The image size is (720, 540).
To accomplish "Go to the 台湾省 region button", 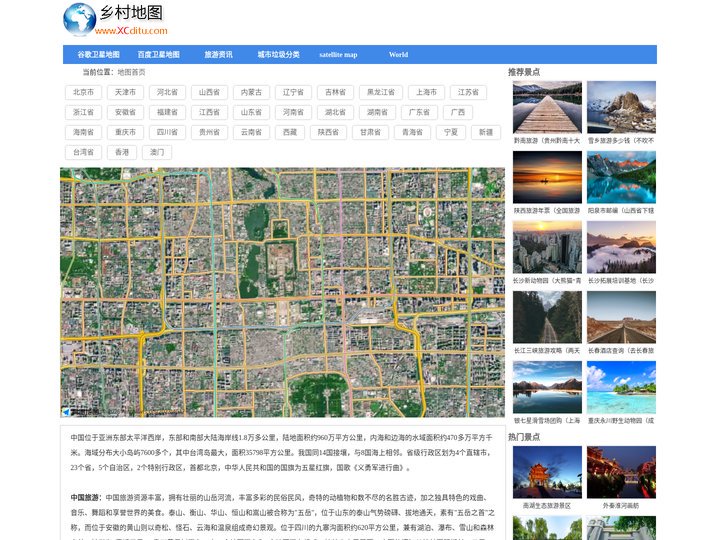I will click(83, 152).
